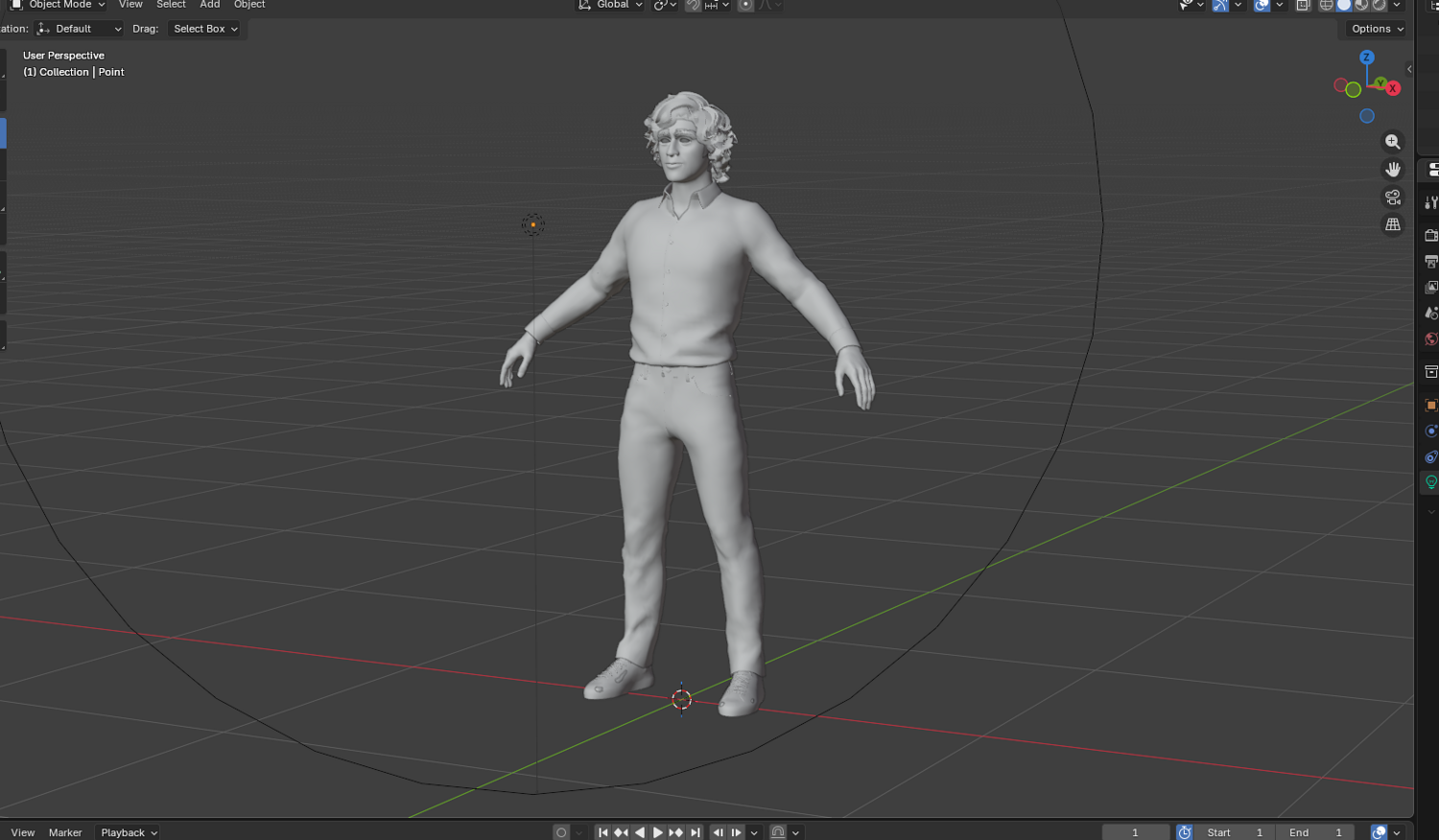The width and height of the screenshot is (1439, 840).
Task: Click the zoom viewport magnifier icon
Action: pyautogui.click(x=1393, y=142)
